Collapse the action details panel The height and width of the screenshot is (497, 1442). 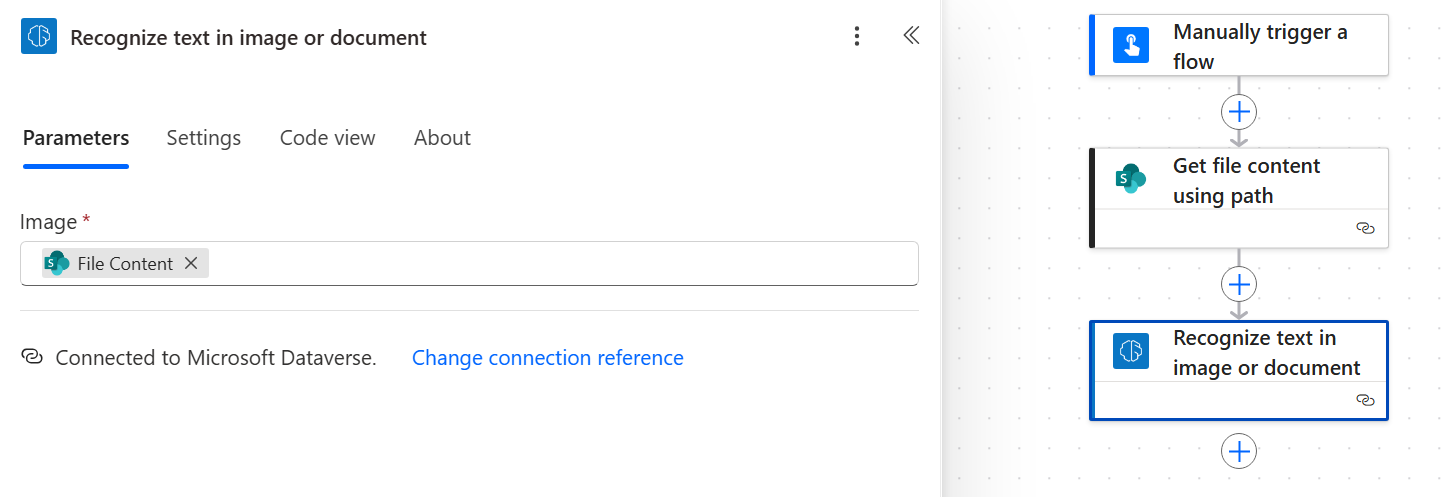point(911,36)
